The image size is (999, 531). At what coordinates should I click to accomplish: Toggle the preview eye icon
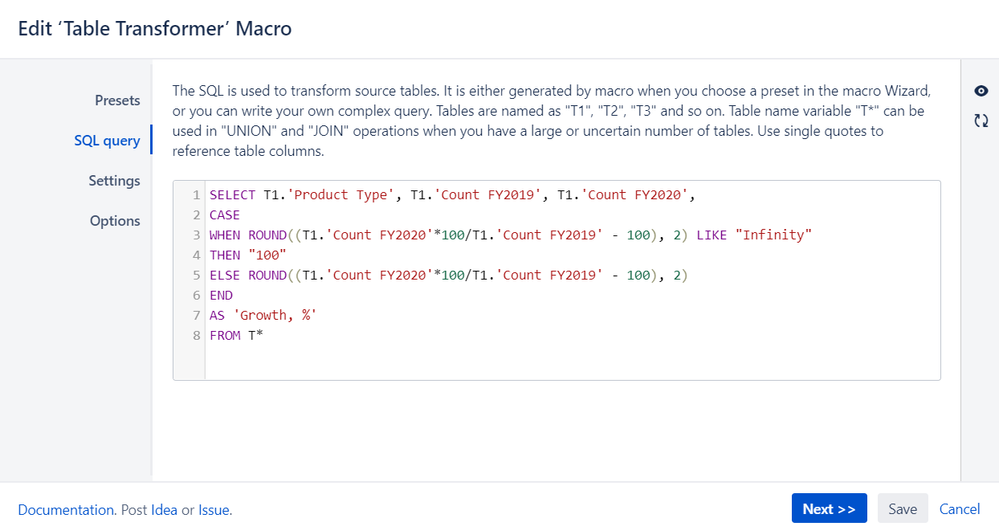tap(981, 91)
